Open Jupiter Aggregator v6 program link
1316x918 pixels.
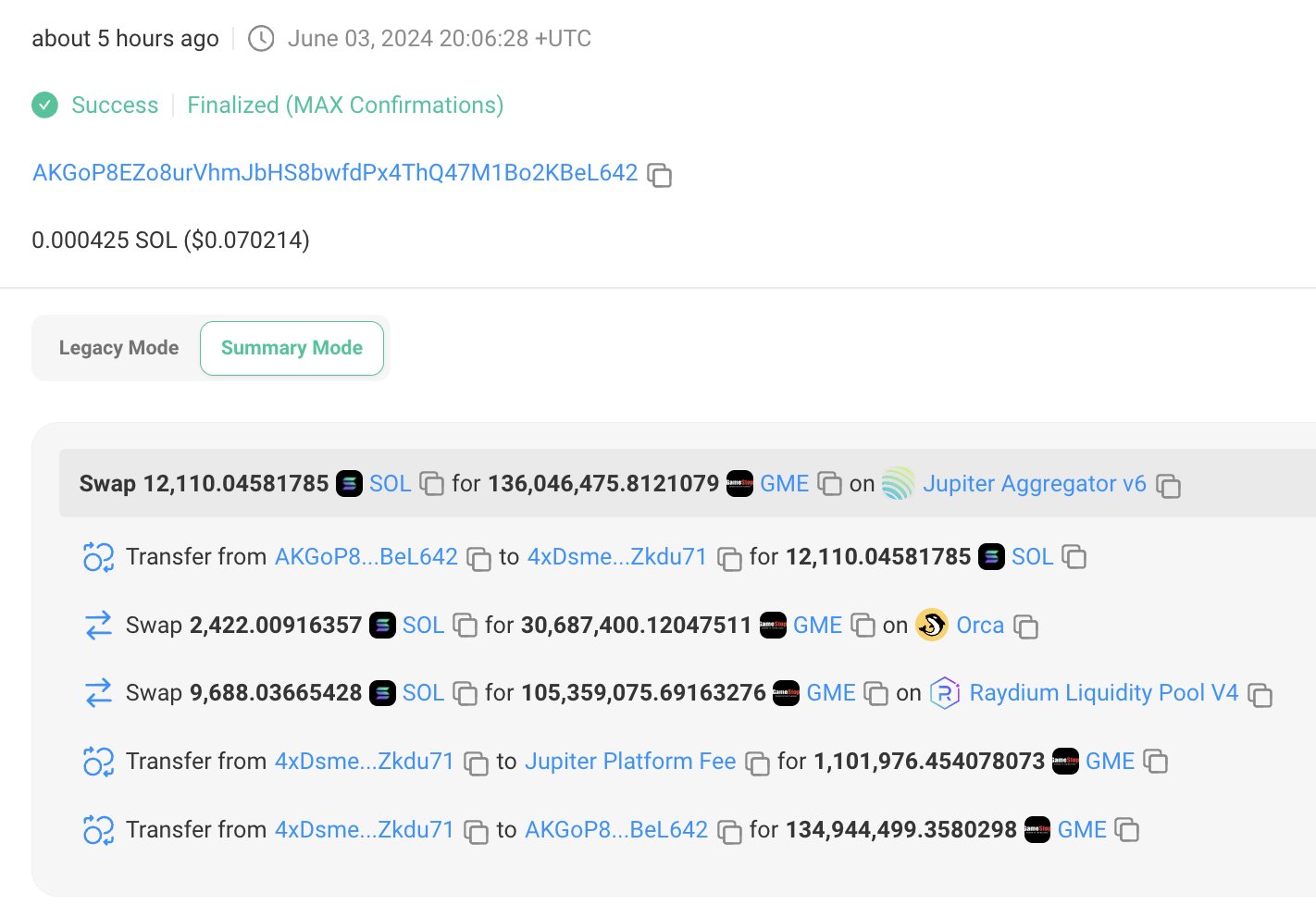coord(1035,484)
